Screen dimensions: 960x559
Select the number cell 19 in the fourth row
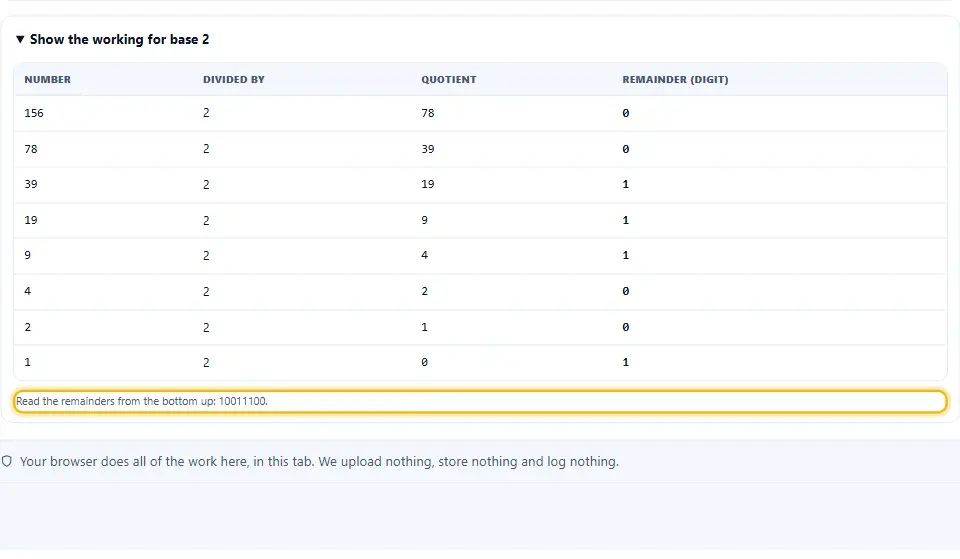click(x=31, y=220)
